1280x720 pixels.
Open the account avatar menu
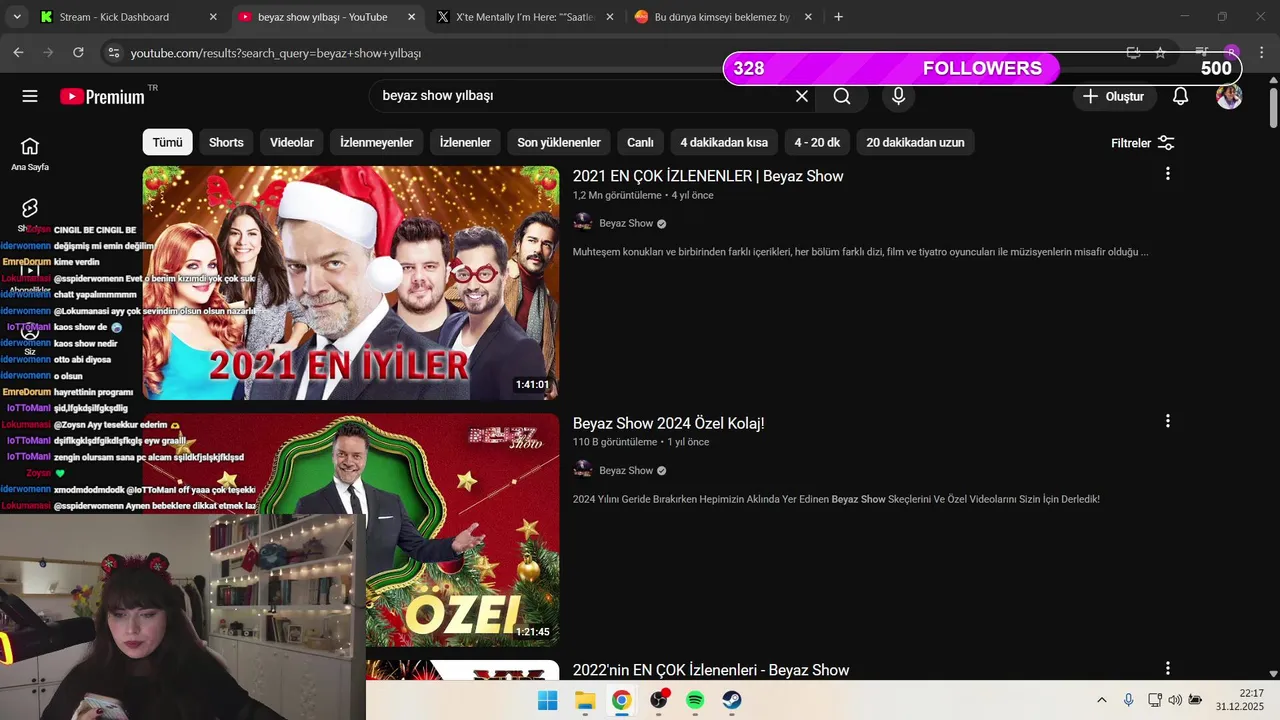(x=1229, y=96)
